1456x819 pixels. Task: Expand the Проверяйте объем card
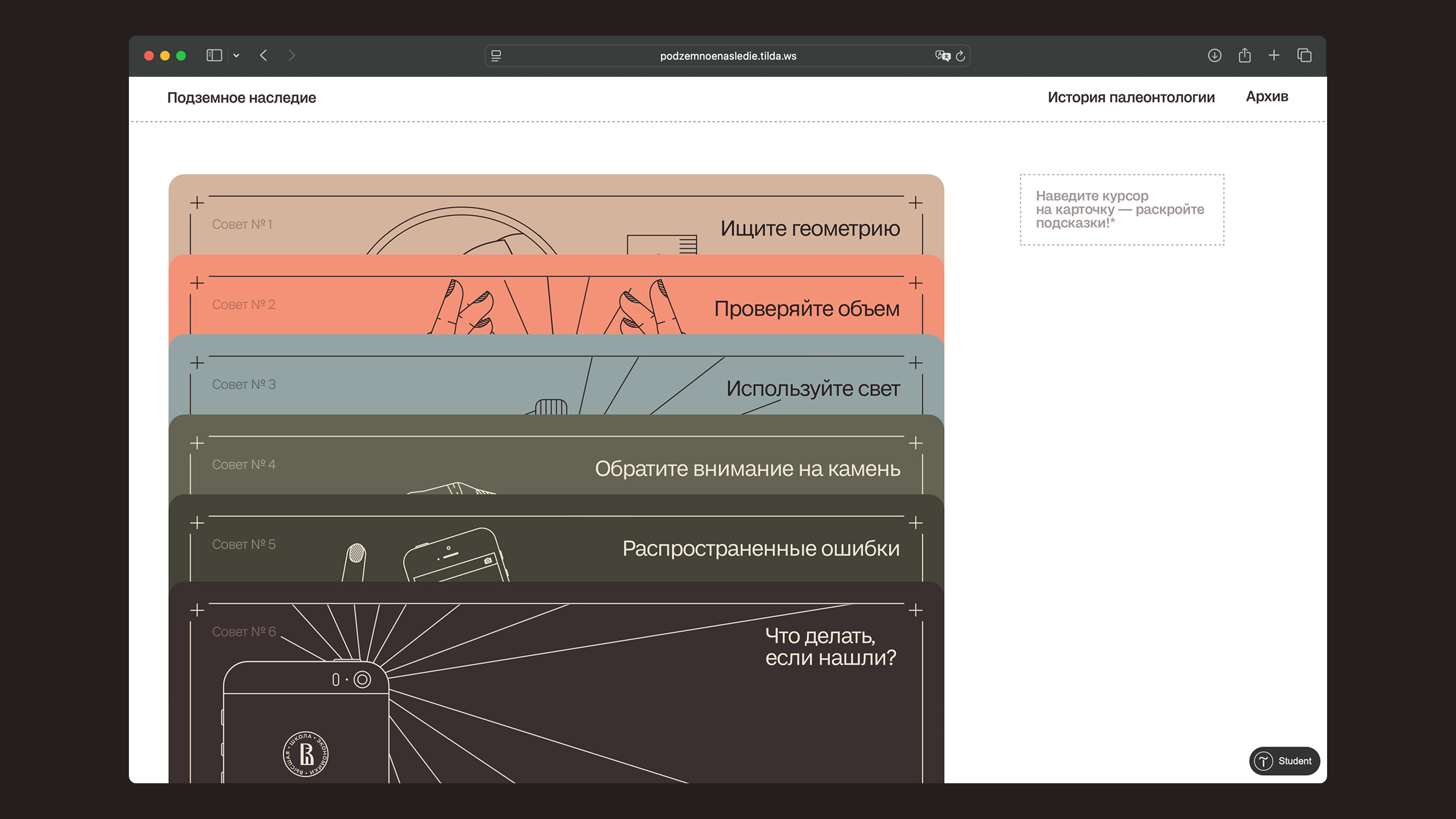tap(806, 308)
